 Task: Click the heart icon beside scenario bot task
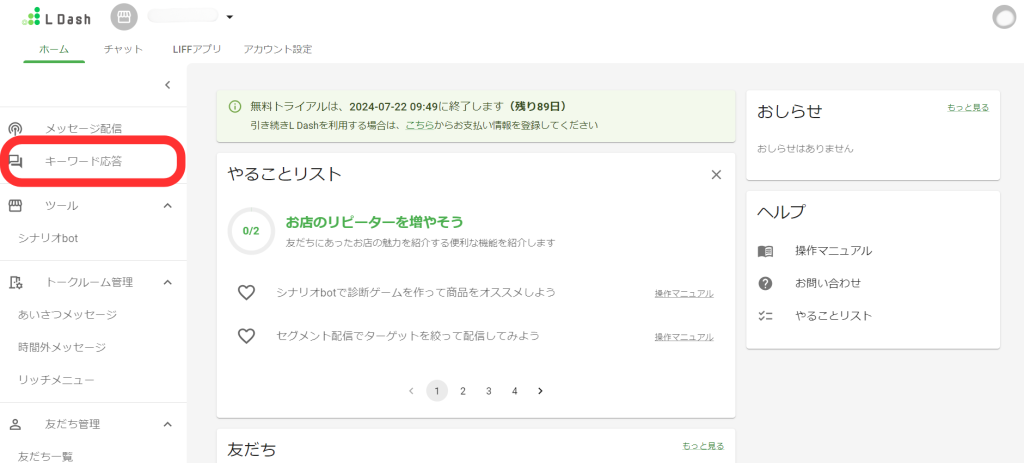(246, 293)
